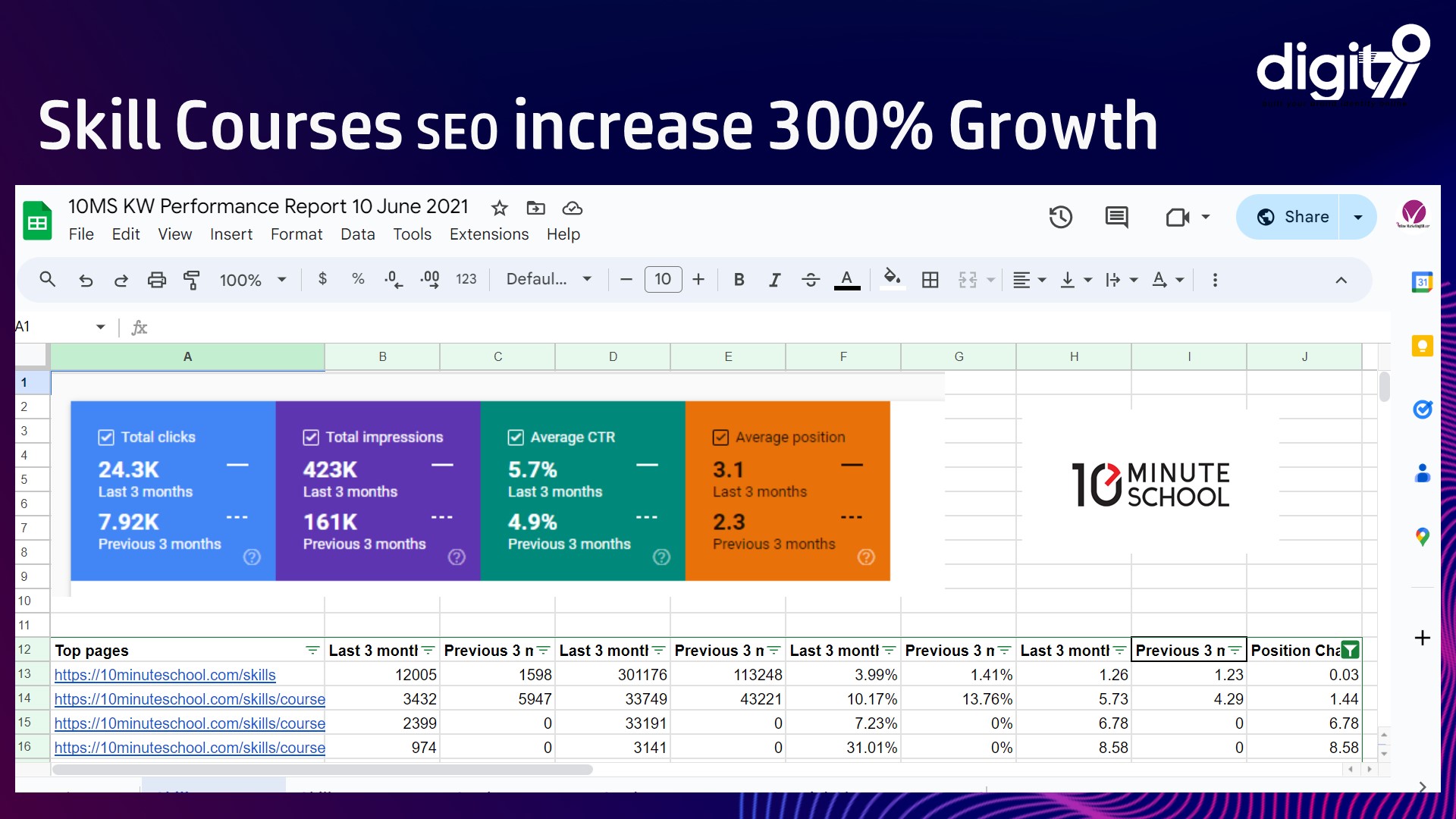Expand the Share options arrow
The width and height of the screenshot is (1456, 819).
point(1358,218)
